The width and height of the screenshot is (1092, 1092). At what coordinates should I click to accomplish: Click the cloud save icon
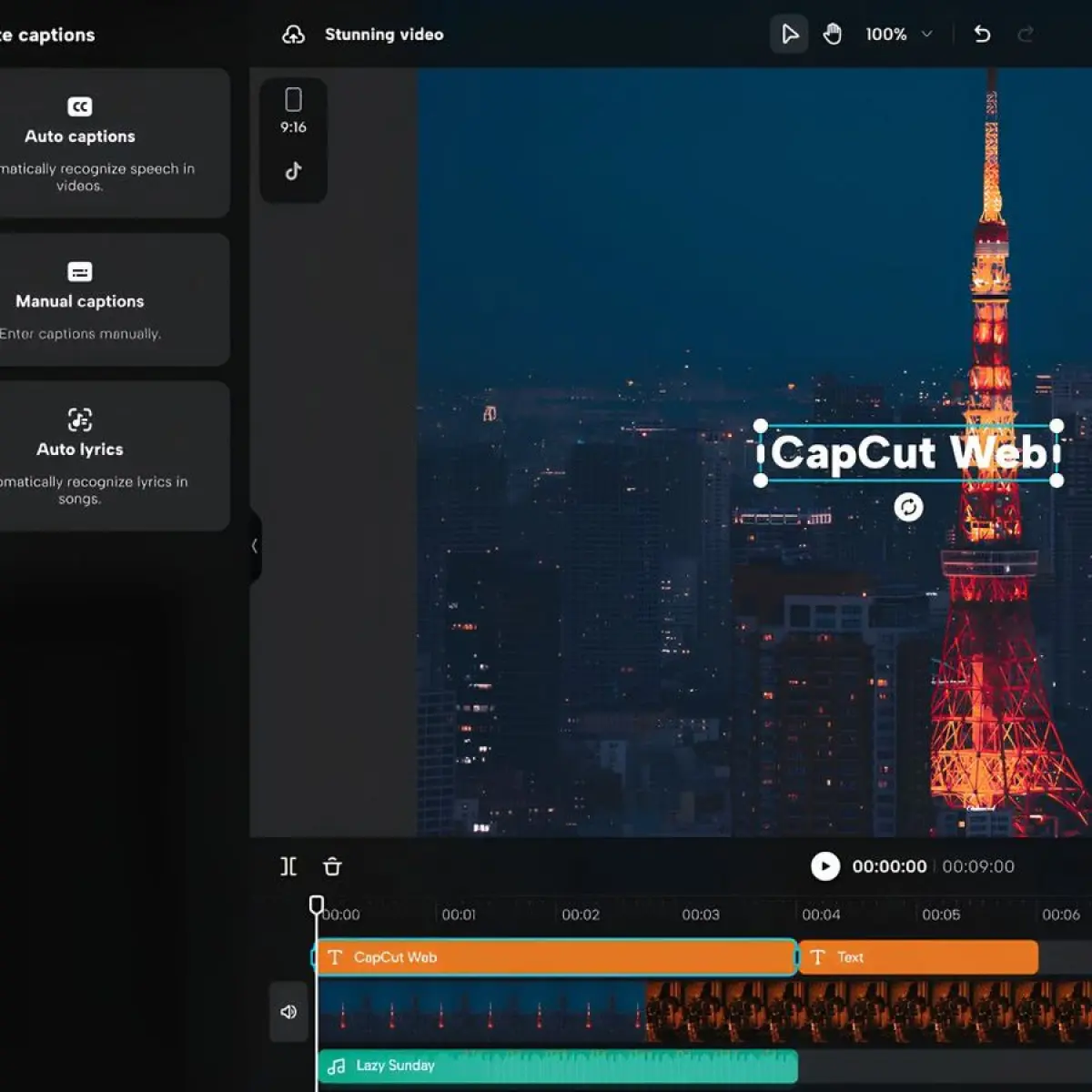pyautogui.click(x=293, y=35)
